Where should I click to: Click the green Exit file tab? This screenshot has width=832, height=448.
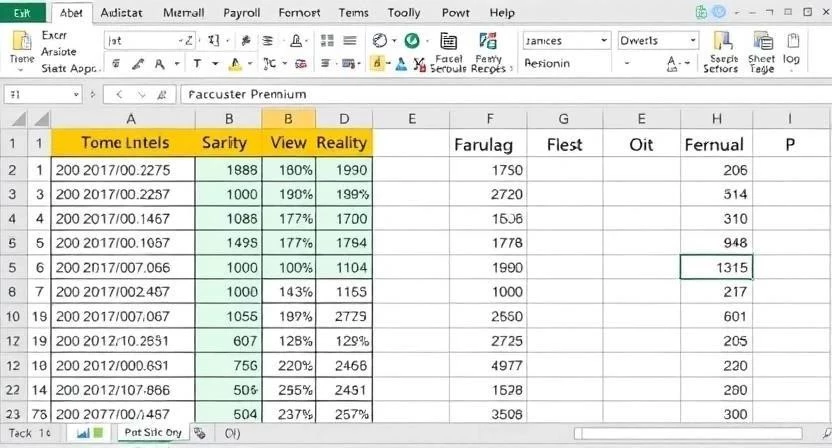[22, 13]
